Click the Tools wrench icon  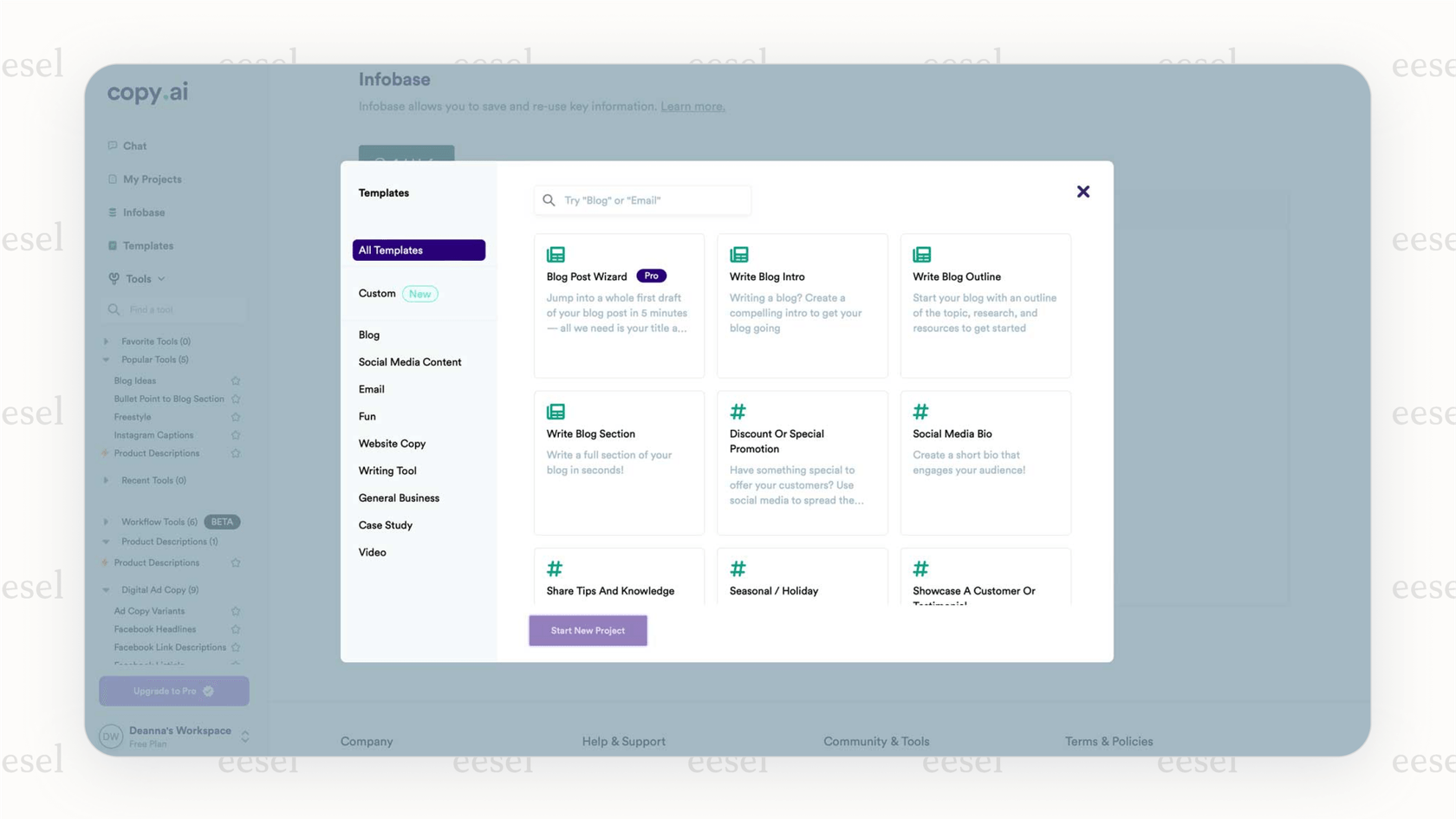114,278
